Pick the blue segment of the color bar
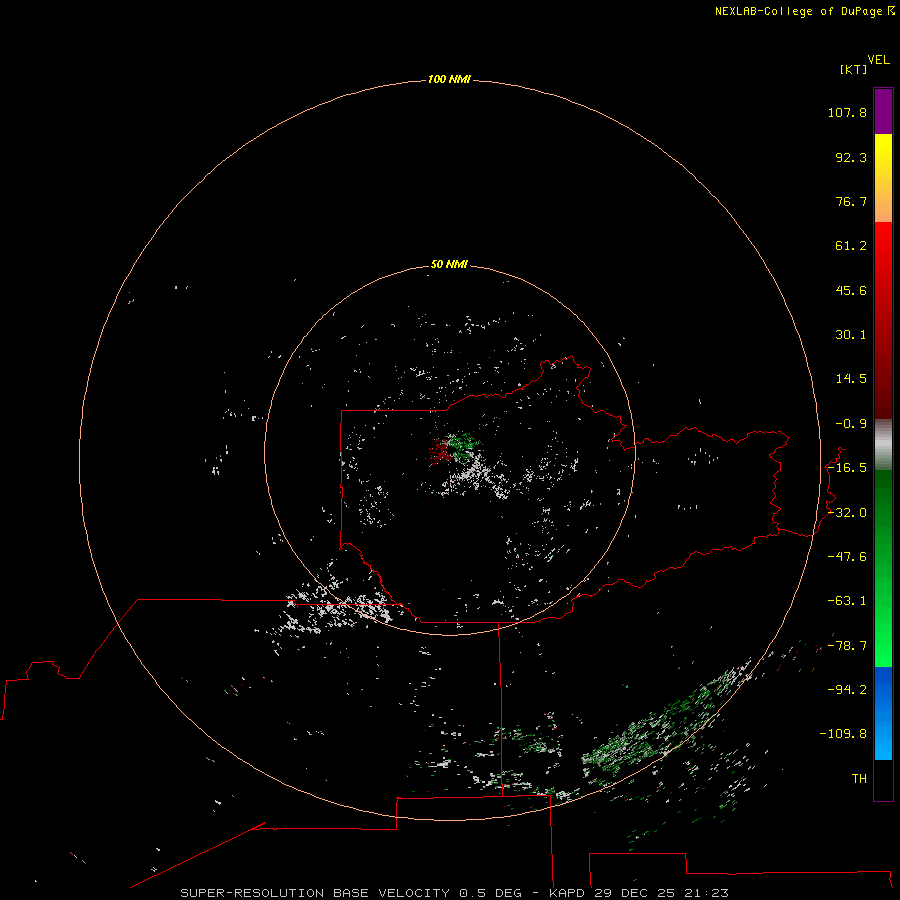Viewport: 900px width, 900px height. click(x=883, y=713)
